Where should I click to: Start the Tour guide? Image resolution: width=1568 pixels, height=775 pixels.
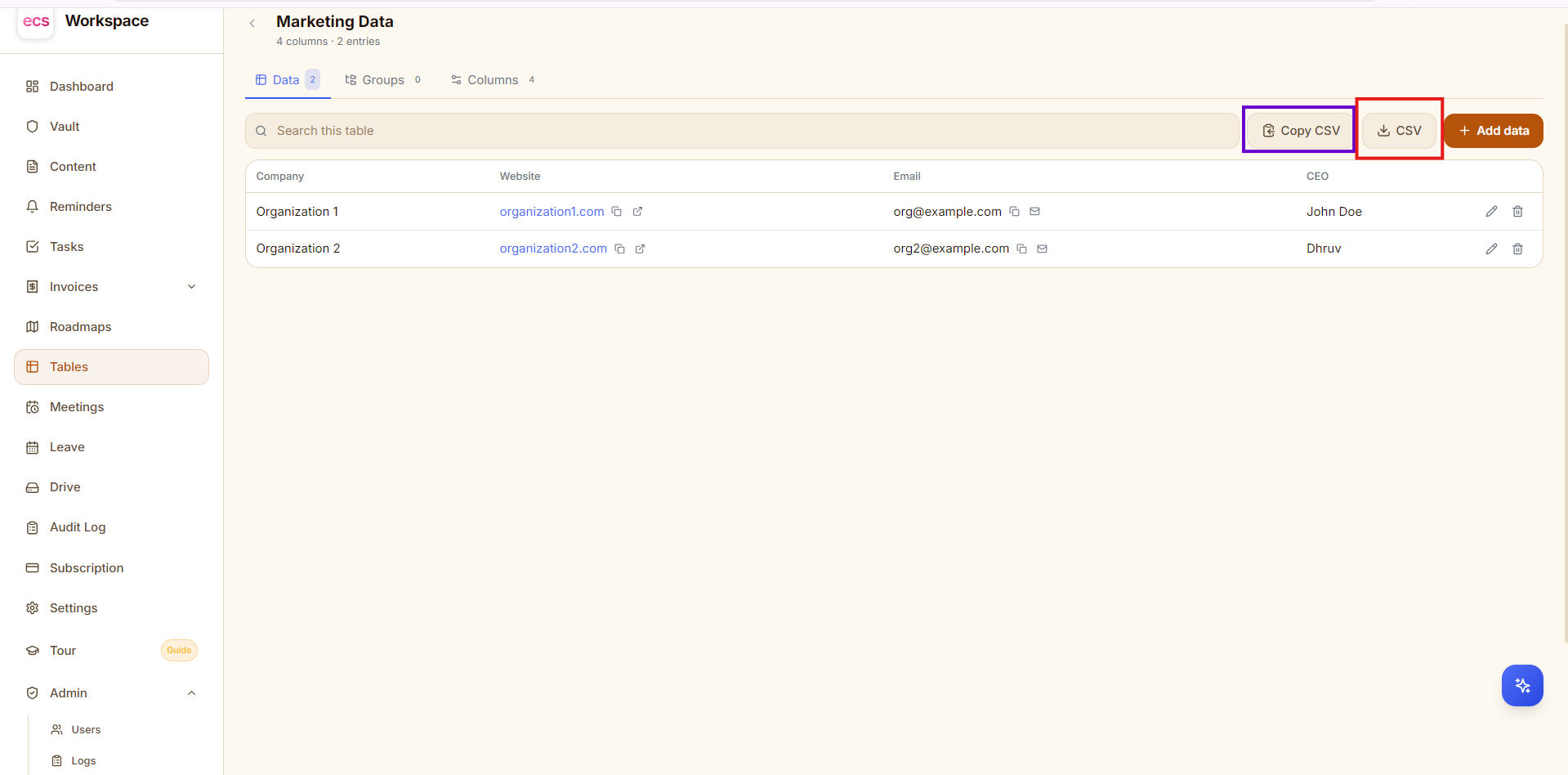coord(111,651)
